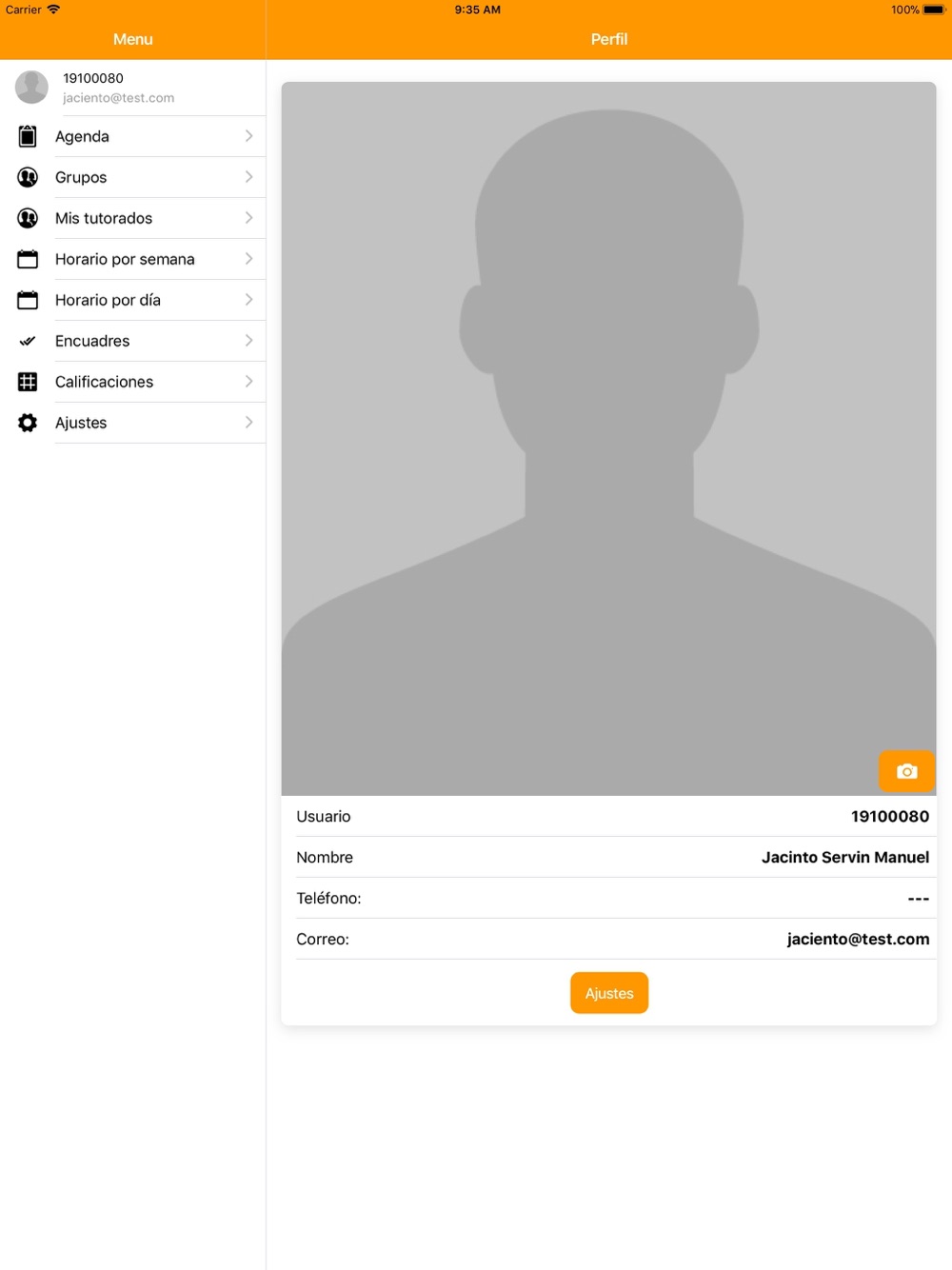Open the Horario por día menu item
Viewport: 952px width, 1270px height.
pos(133,300)
